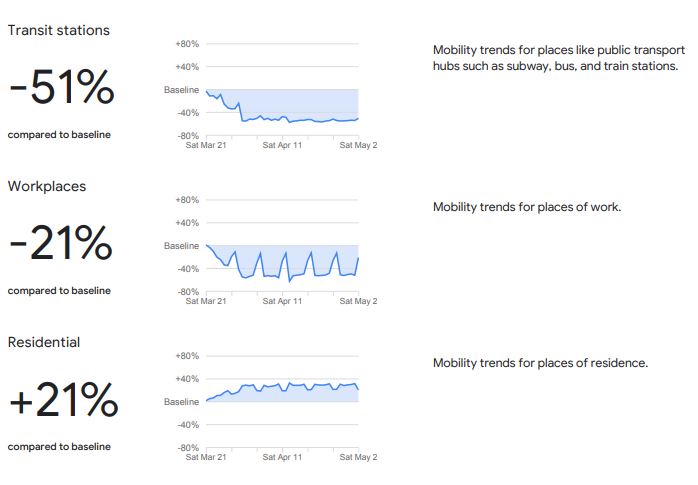The image size is (698, 485).
Task: Click the places of residence description text
Action: click(540, 363)
